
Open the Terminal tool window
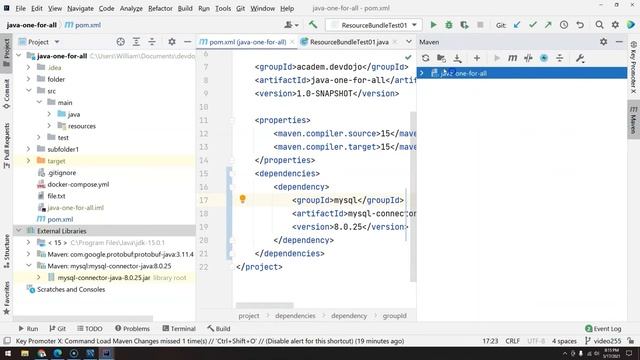[x=179, y=328]
